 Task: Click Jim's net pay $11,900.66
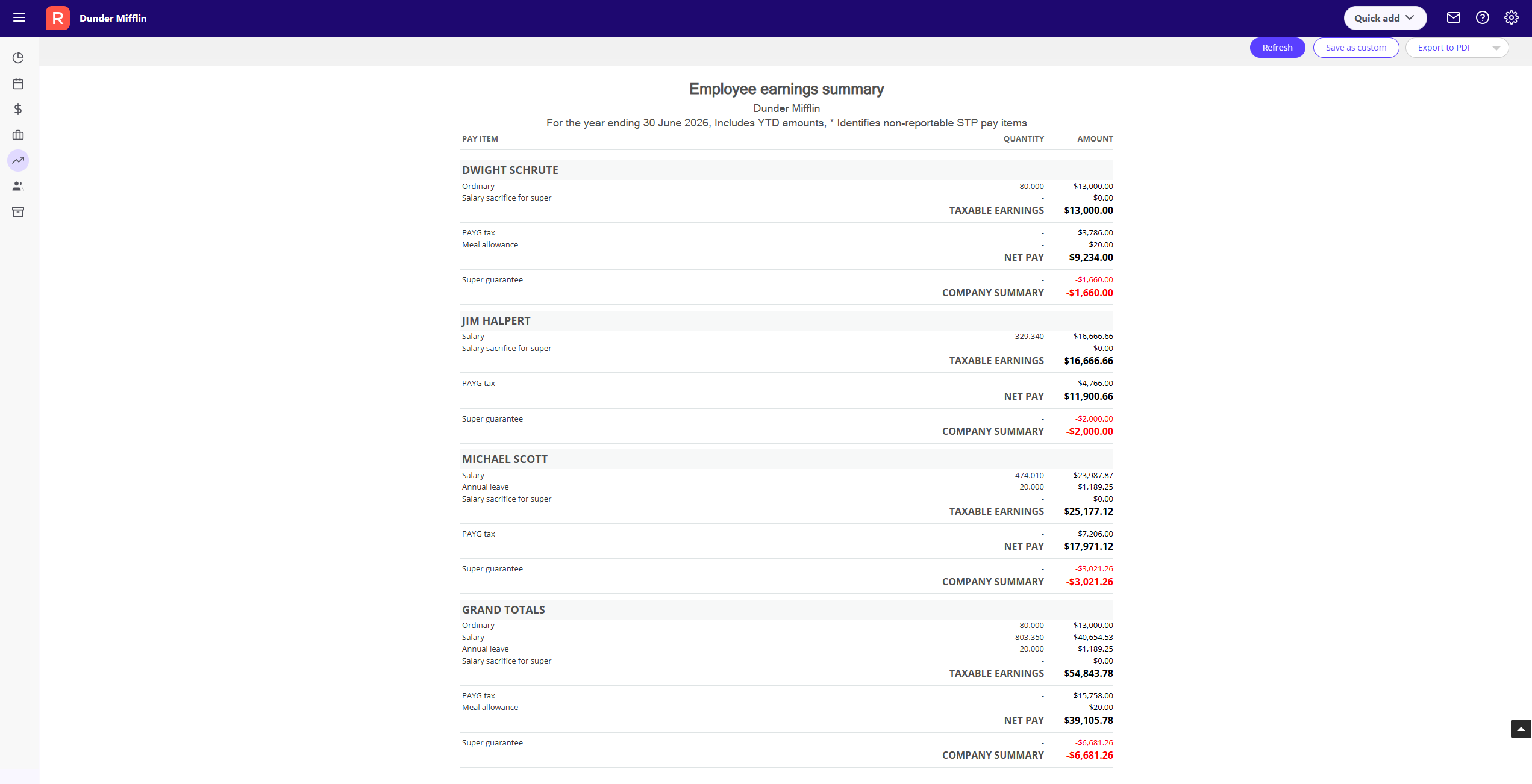point(1089,397)
